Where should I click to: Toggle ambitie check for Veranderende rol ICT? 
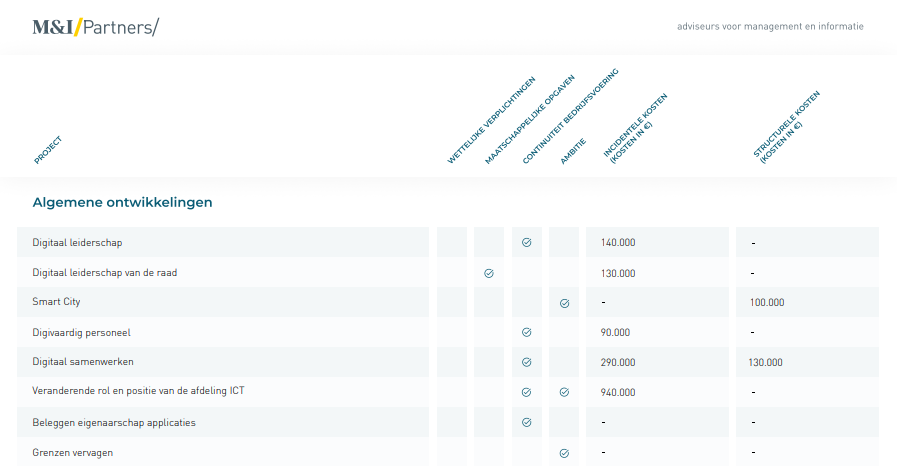[x=564, y=392]
